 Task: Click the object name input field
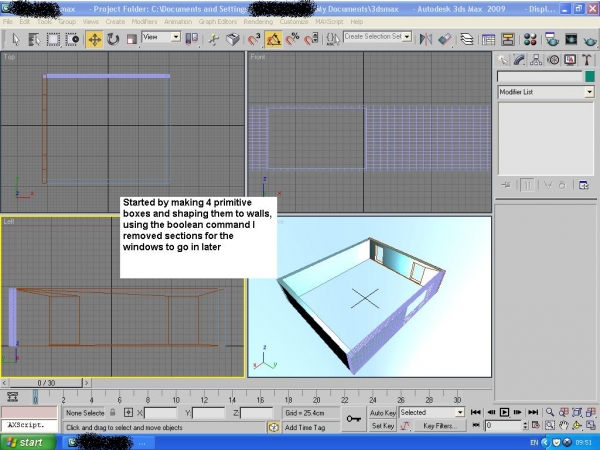point(540,77)
